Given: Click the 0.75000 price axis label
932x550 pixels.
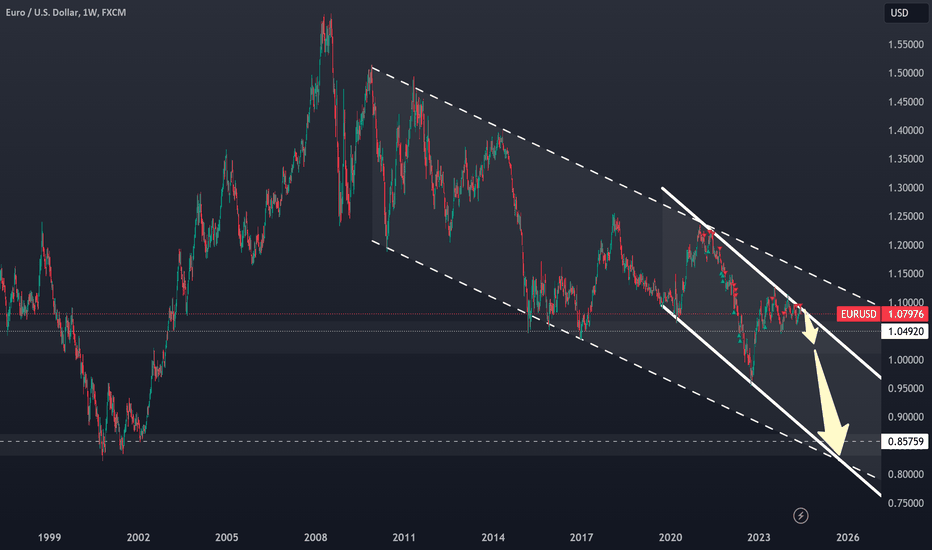Looking at the screenshot, I should [906, 503].
